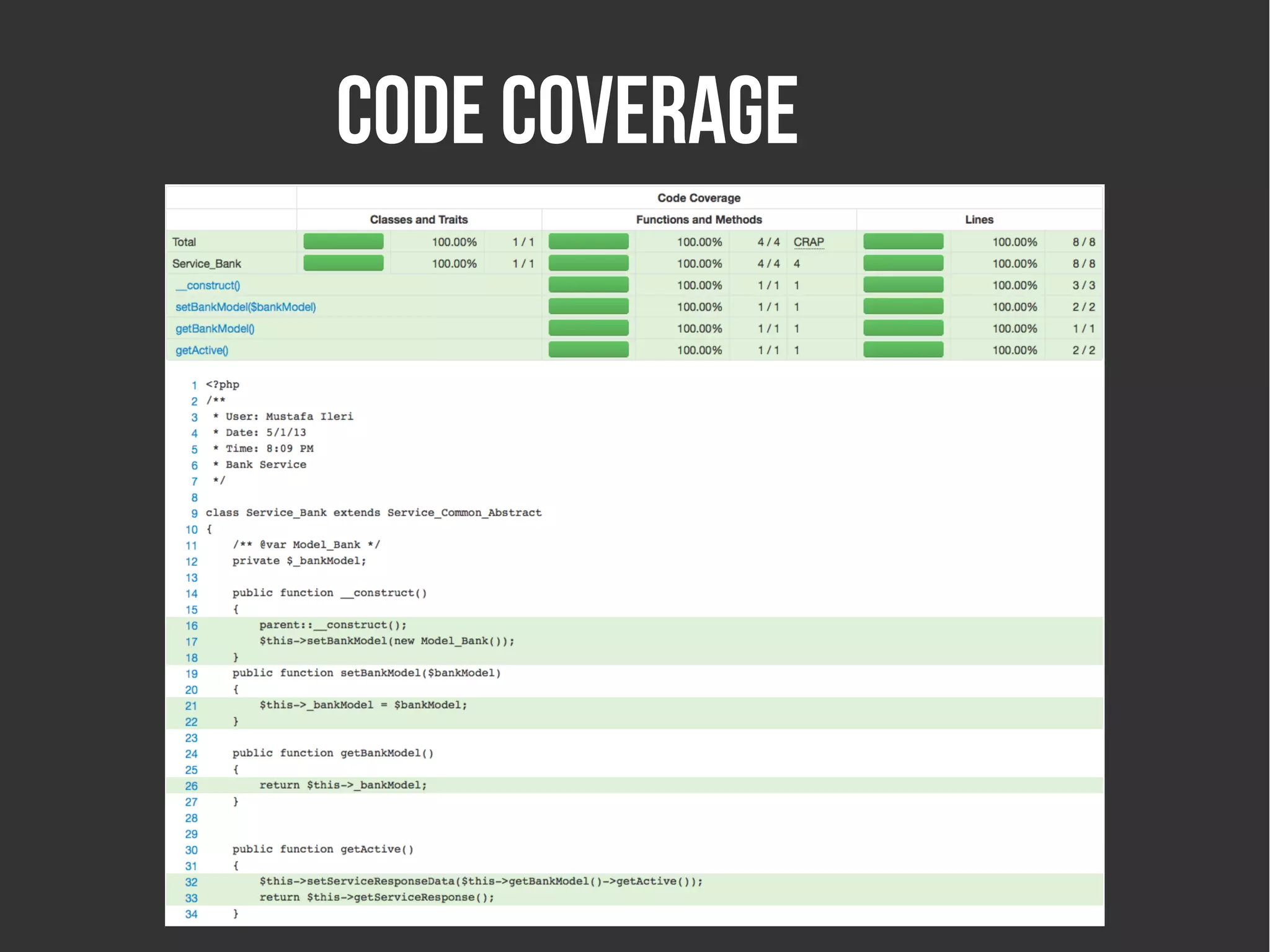Click Service_Bank row lines coverage bar
Viewport: 1270px width, 952px height.
pos(904,263)
